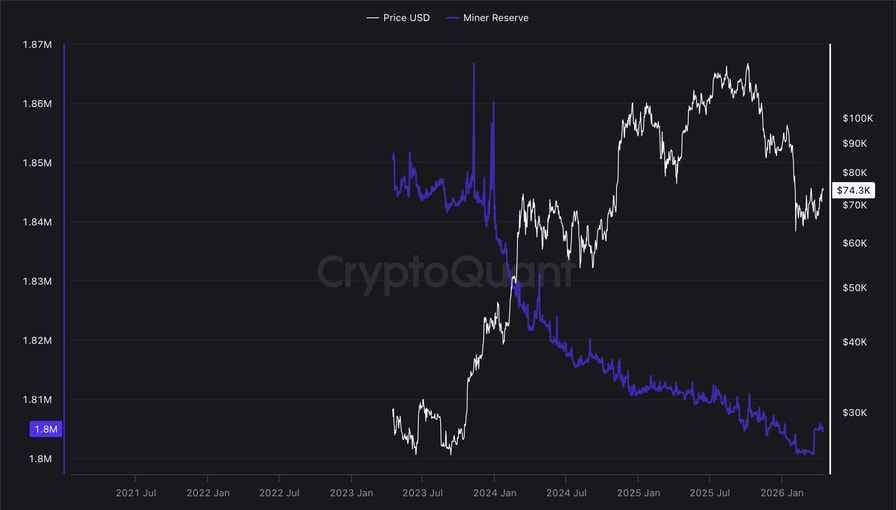Click the CryptoQuant watermark in the chart

pyautogui.click(x=446, y=272)
